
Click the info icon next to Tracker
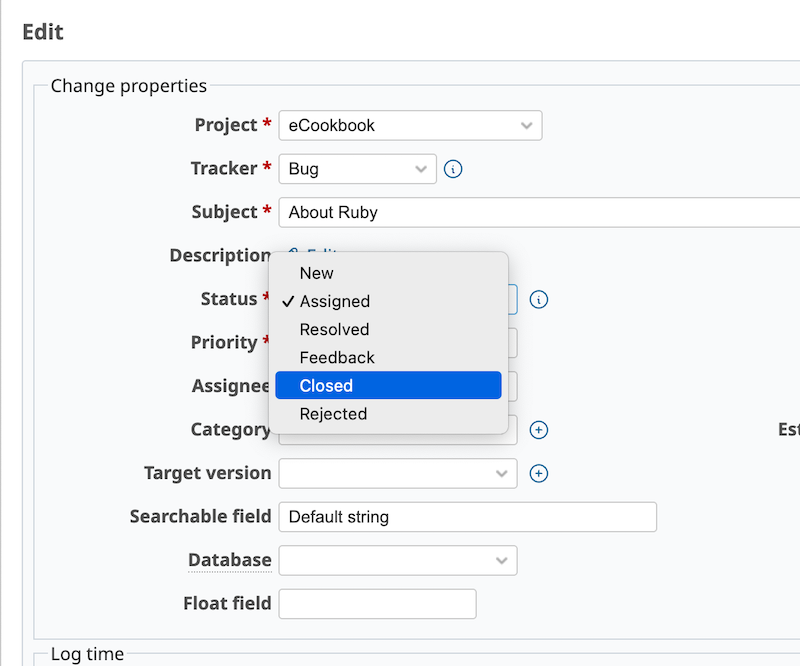point(453,169)
